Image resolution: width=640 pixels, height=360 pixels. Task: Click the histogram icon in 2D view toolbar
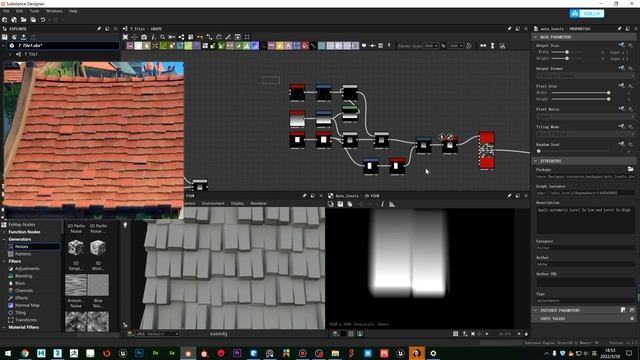pyautogui.click(x=392, y=204)
